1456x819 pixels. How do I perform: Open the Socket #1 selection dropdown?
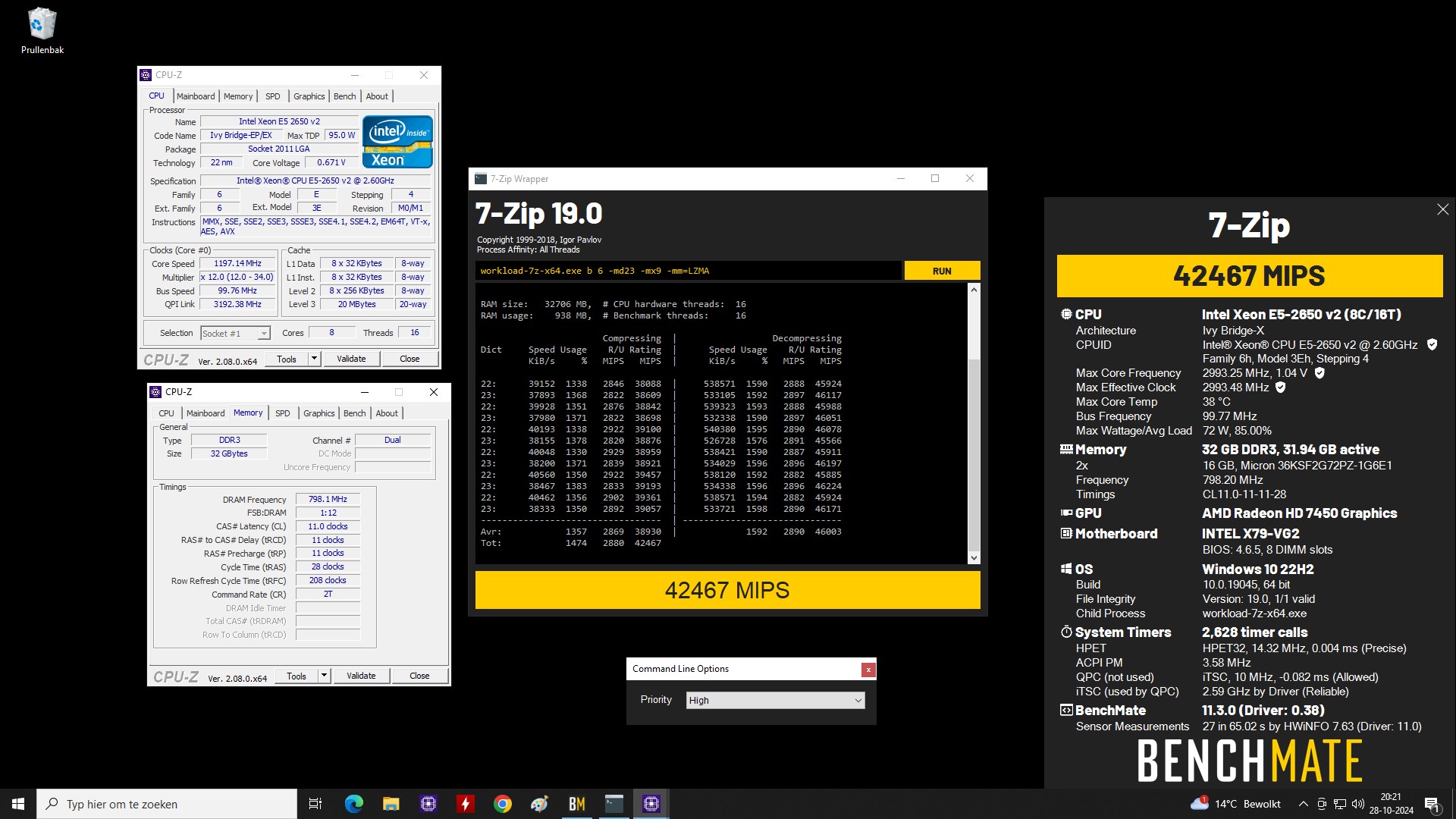[x=235, y=333]
